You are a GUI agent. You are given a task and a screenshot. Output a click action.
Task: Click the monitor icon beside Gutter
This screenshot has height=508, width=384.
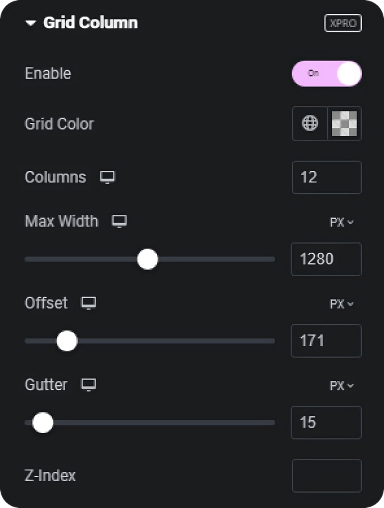click(89, 385)
